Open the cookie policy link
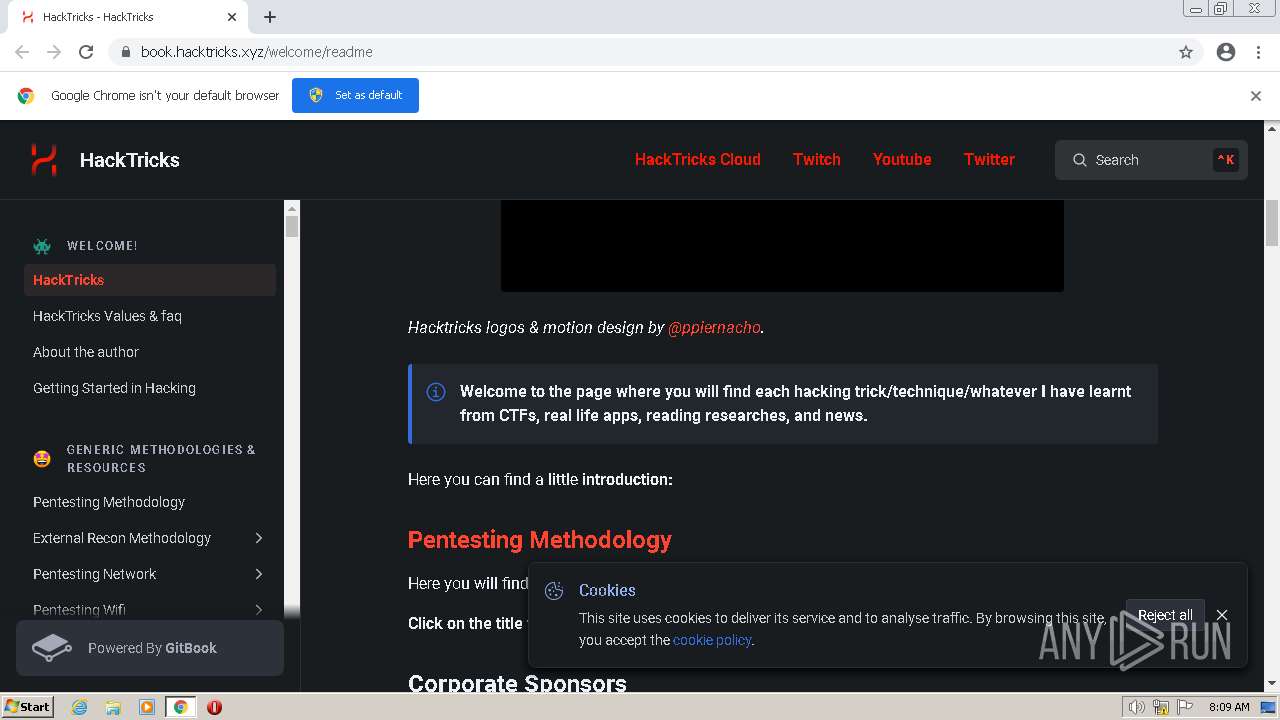This screenshot has width=1280, height=720. coord(712,640)
